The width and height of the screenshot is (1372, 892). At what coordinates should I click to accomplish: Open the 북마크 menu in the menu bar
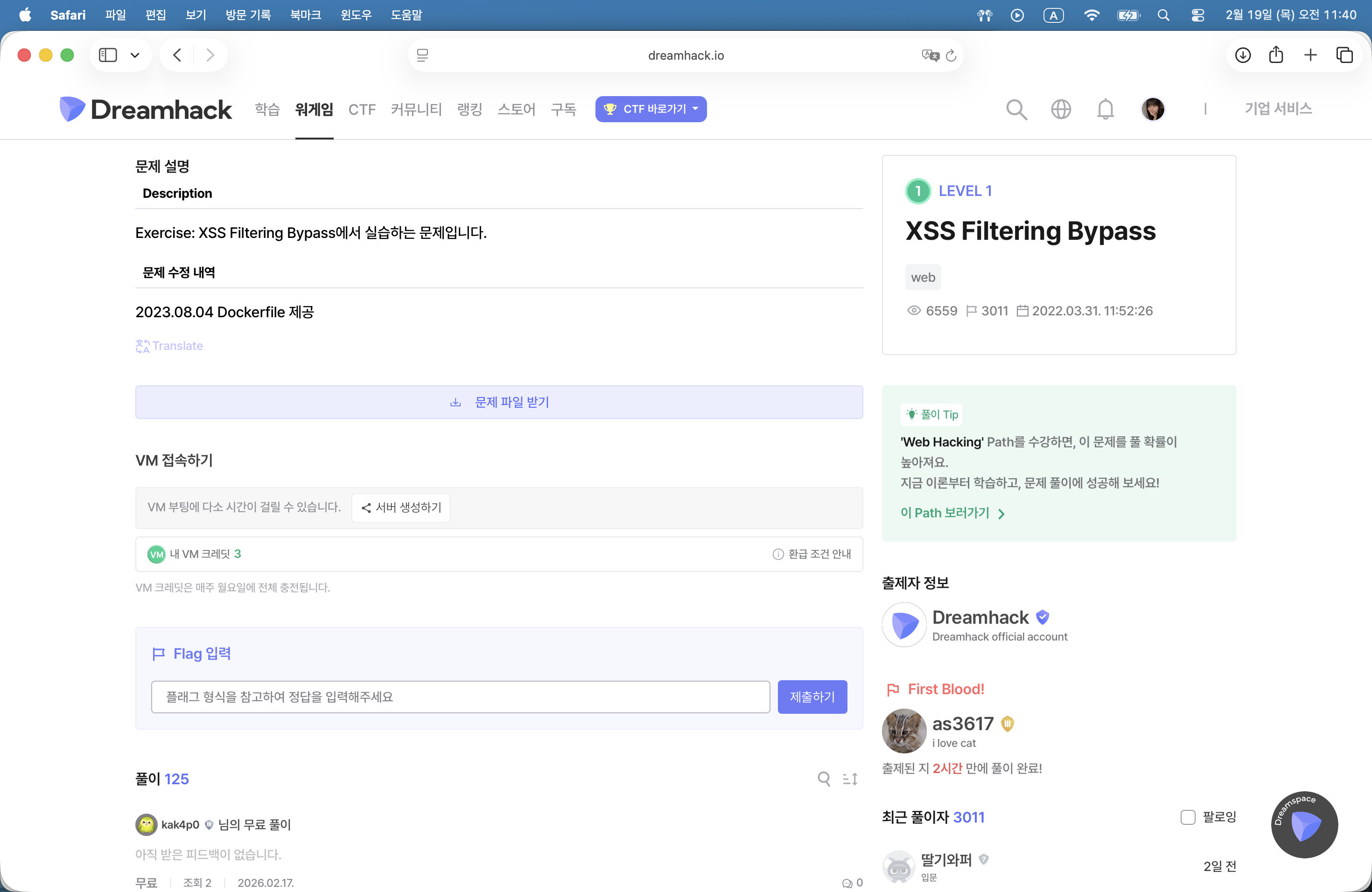click(x=306, y=15)
